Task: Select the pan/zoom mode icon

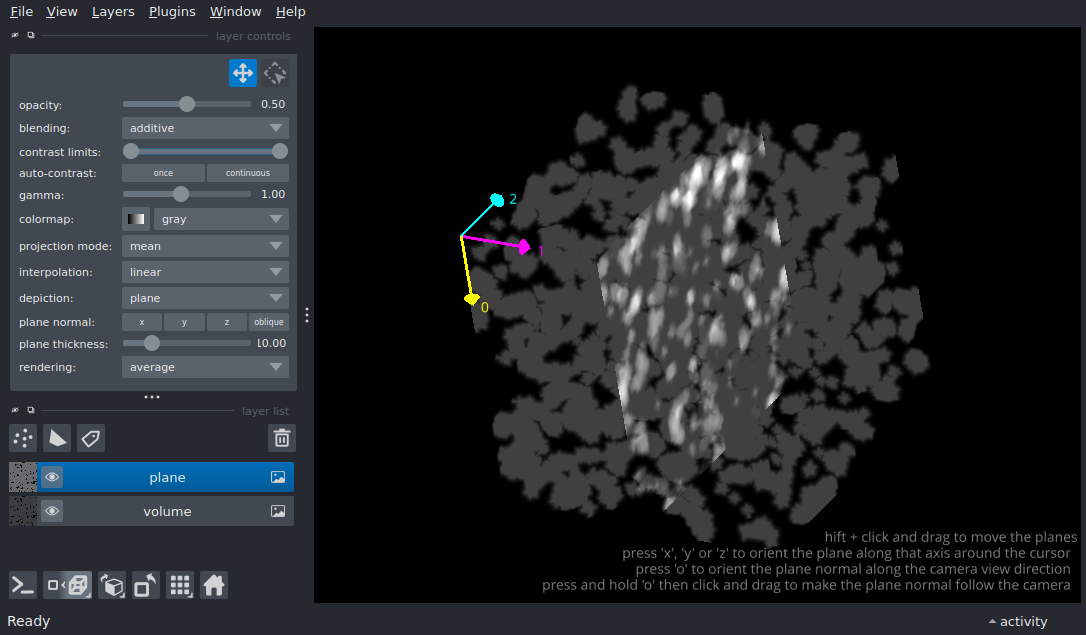Action: 243,73
